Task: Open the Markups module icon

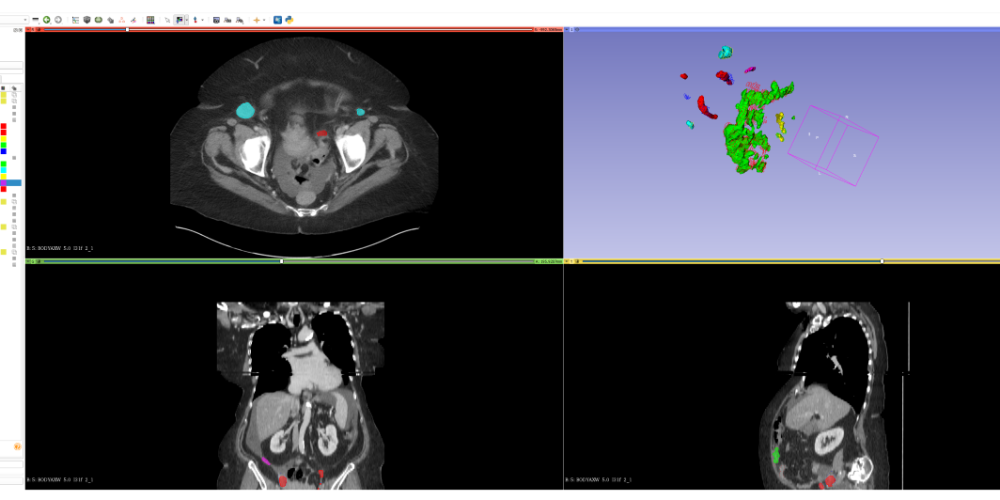Action: pyautogui.click(x=122, y=20)
